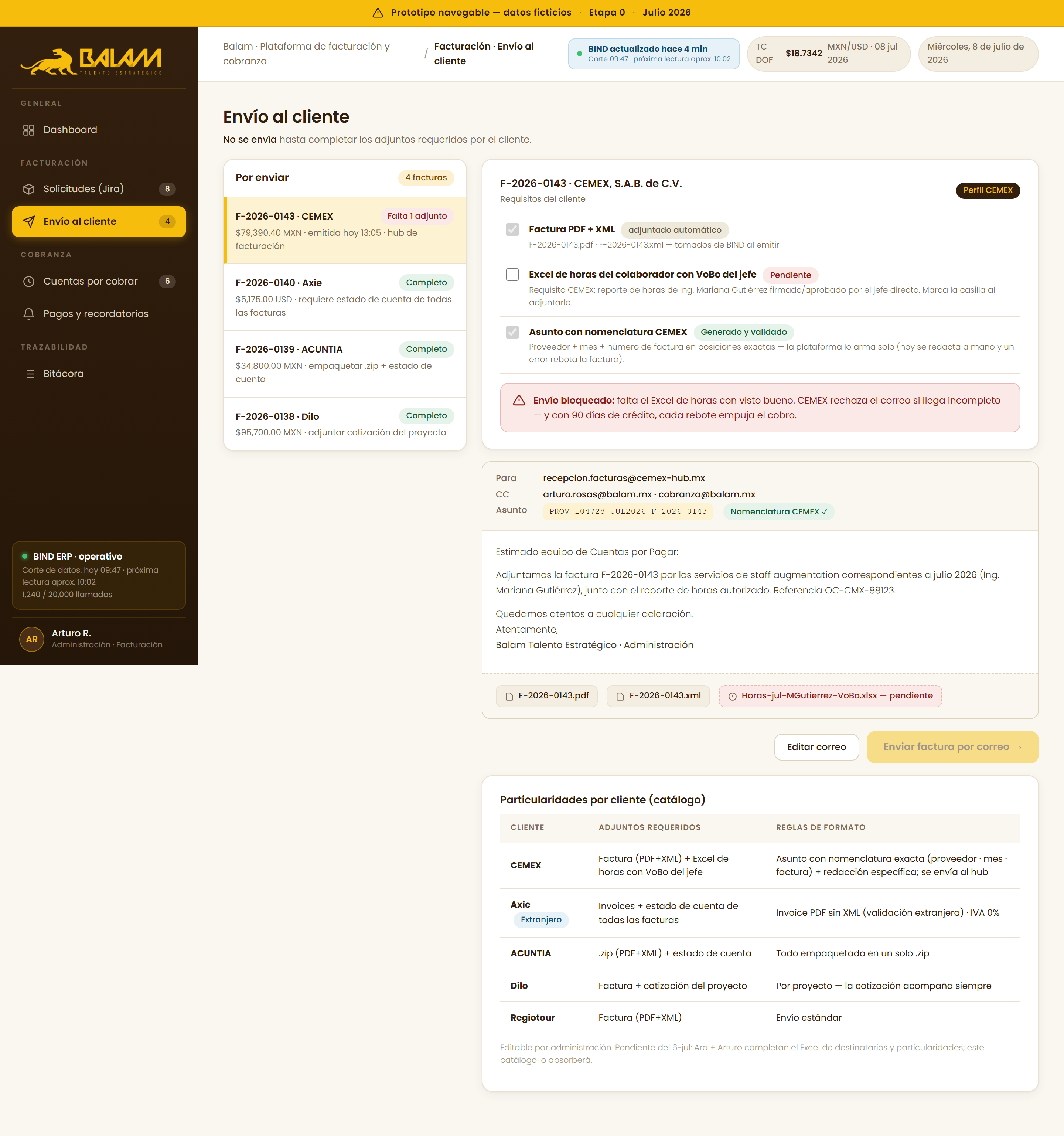Click the Pagos y recordatorios bell icon

coord(28,314)
